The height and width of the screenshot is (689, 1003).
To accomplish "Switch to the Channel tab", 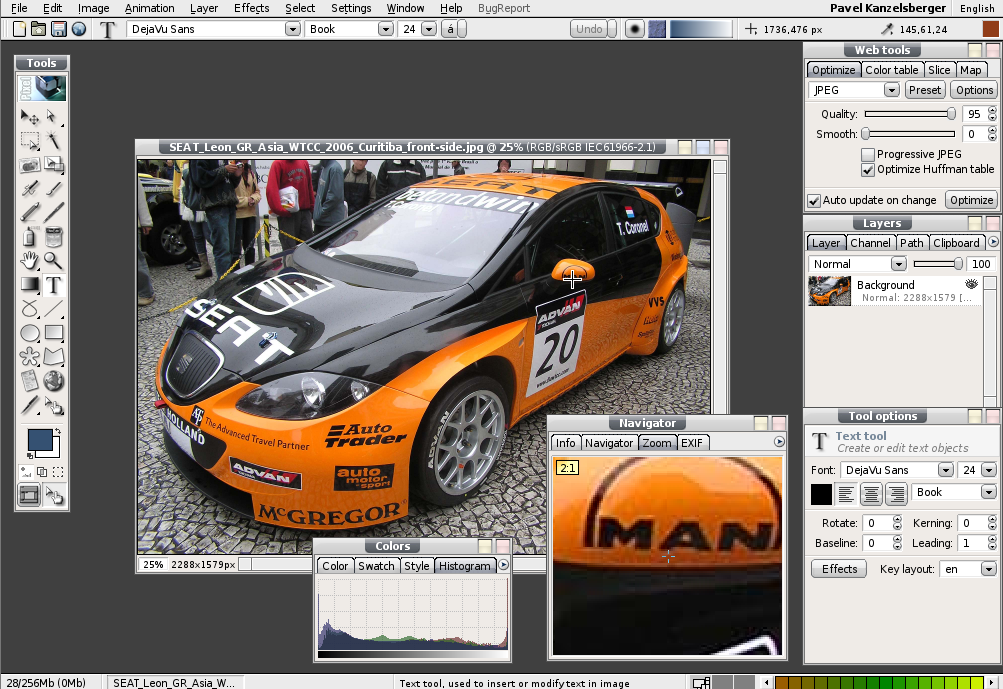I will 870,243.
